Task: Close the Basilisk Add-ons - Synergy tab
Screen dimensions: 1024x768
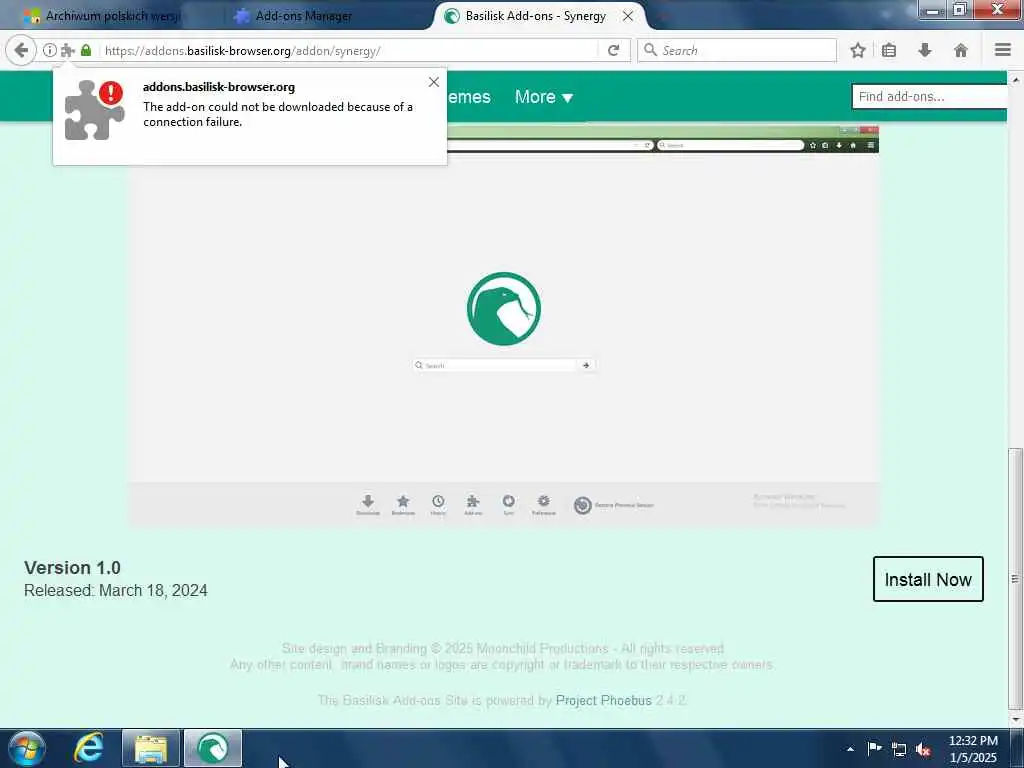Action: pos(628,16)
